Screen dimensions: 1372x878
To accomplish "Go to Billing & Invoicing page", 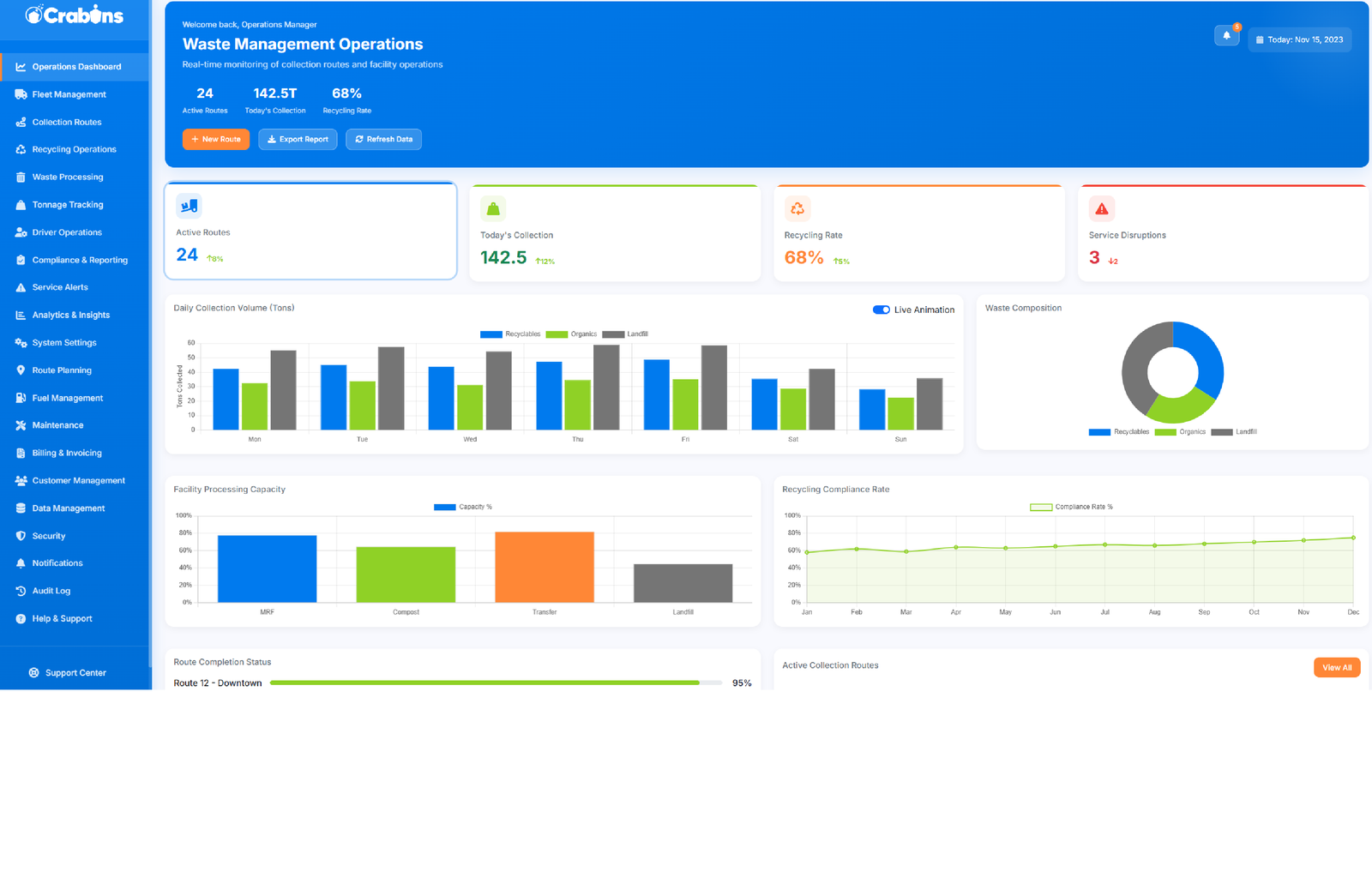I will (x=67, y=453).
